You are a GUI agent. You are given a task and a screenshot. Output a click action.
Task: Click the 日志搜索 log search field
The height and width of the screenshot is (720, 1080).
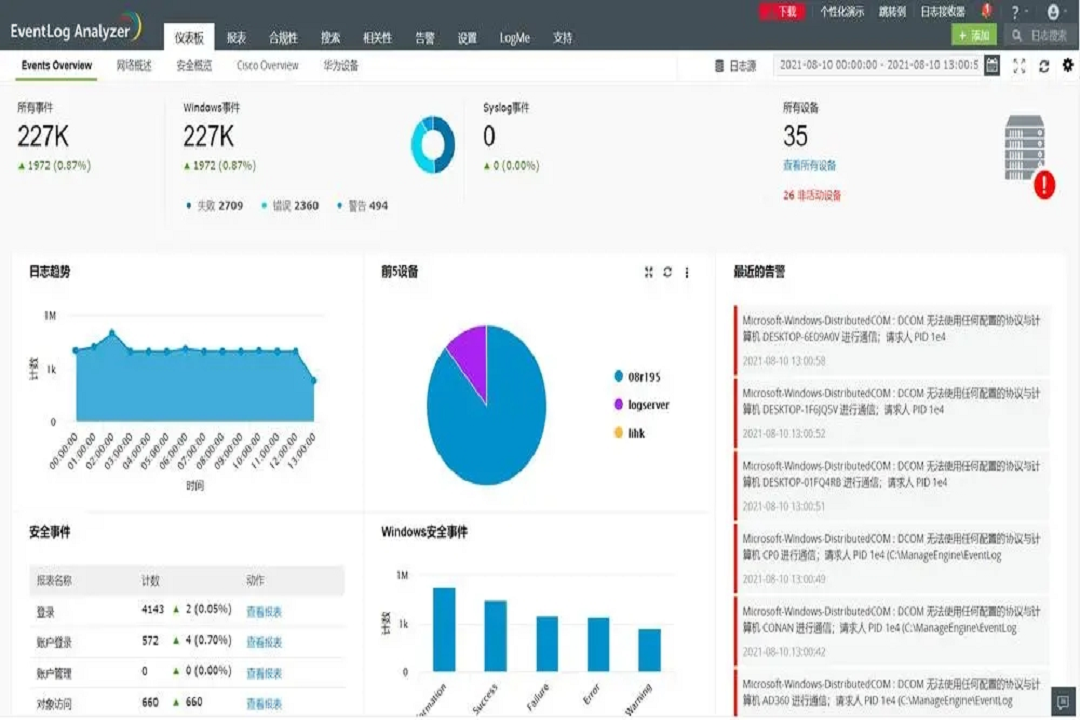pos(1041,35)
